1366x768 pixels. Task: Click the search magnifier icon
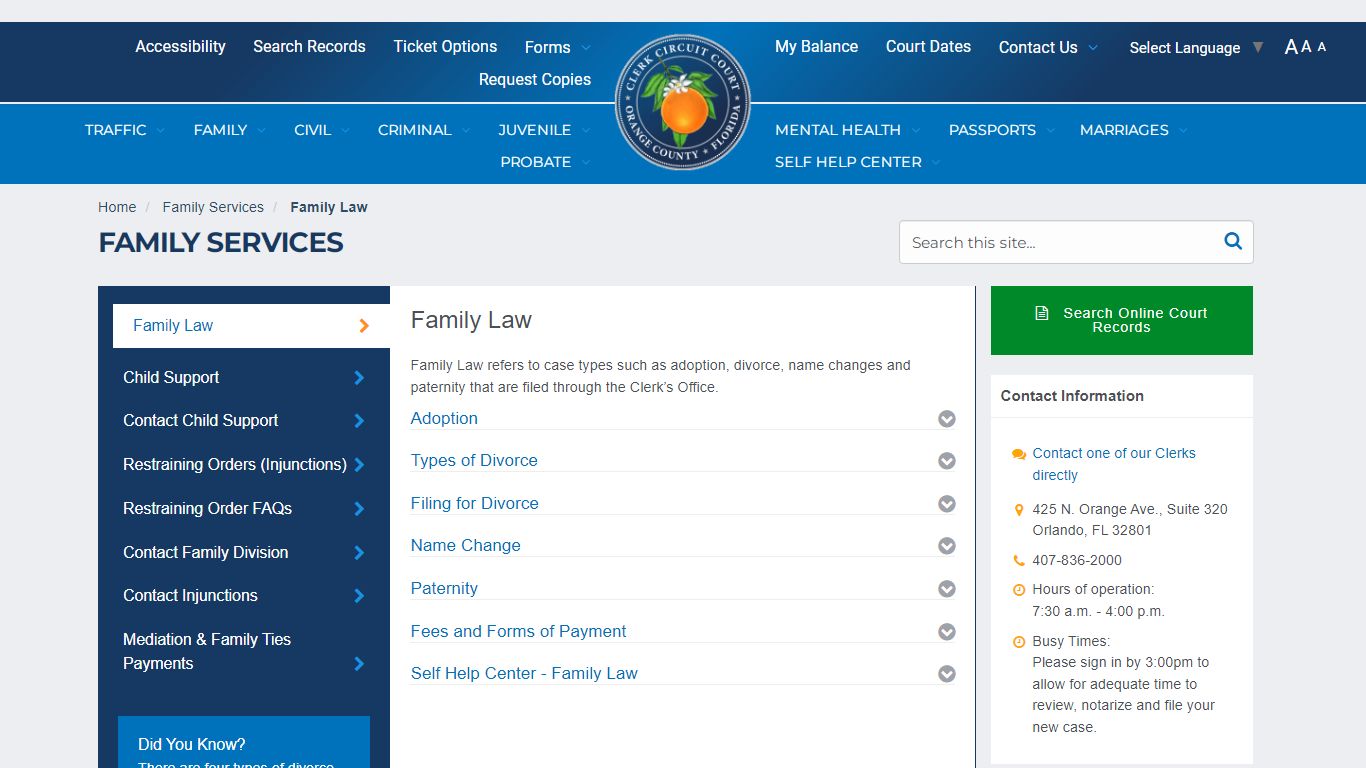[1233, 241]
